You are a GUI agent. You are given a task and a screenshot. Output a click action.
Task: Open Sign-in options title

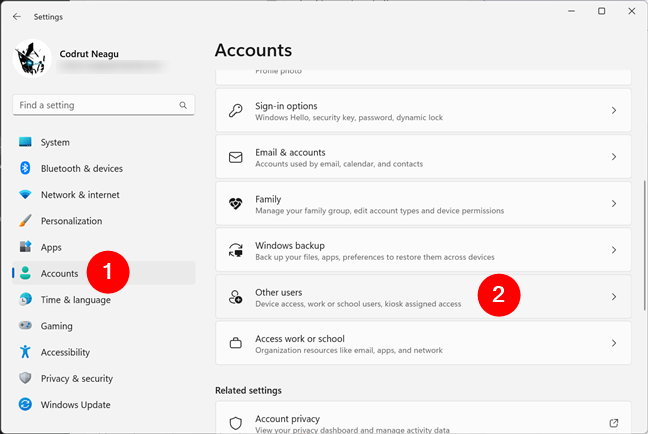(286, 106)
